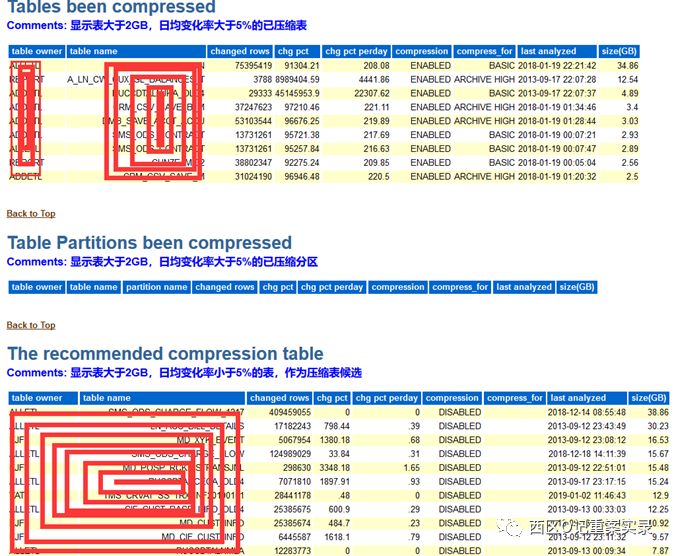Click the 'Tables been compressed' heading
674x556 pixels.
[111, 6]
